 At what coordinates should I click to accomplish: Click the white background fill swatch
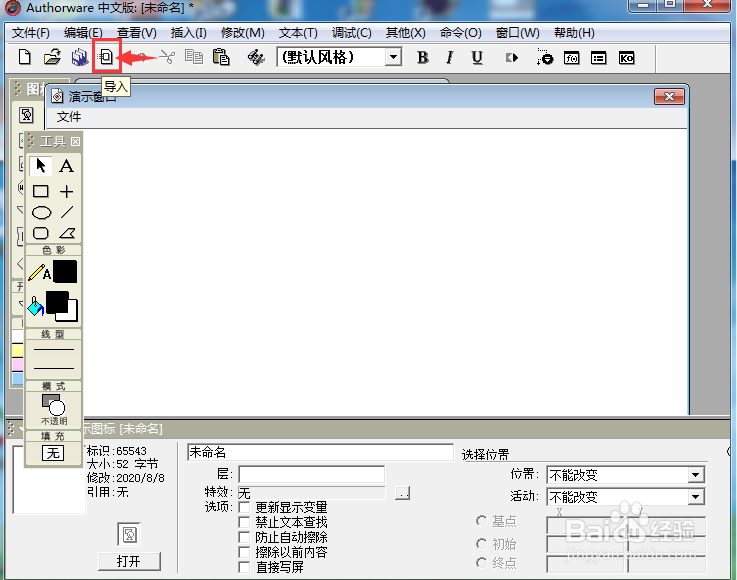tap(72, 315)
